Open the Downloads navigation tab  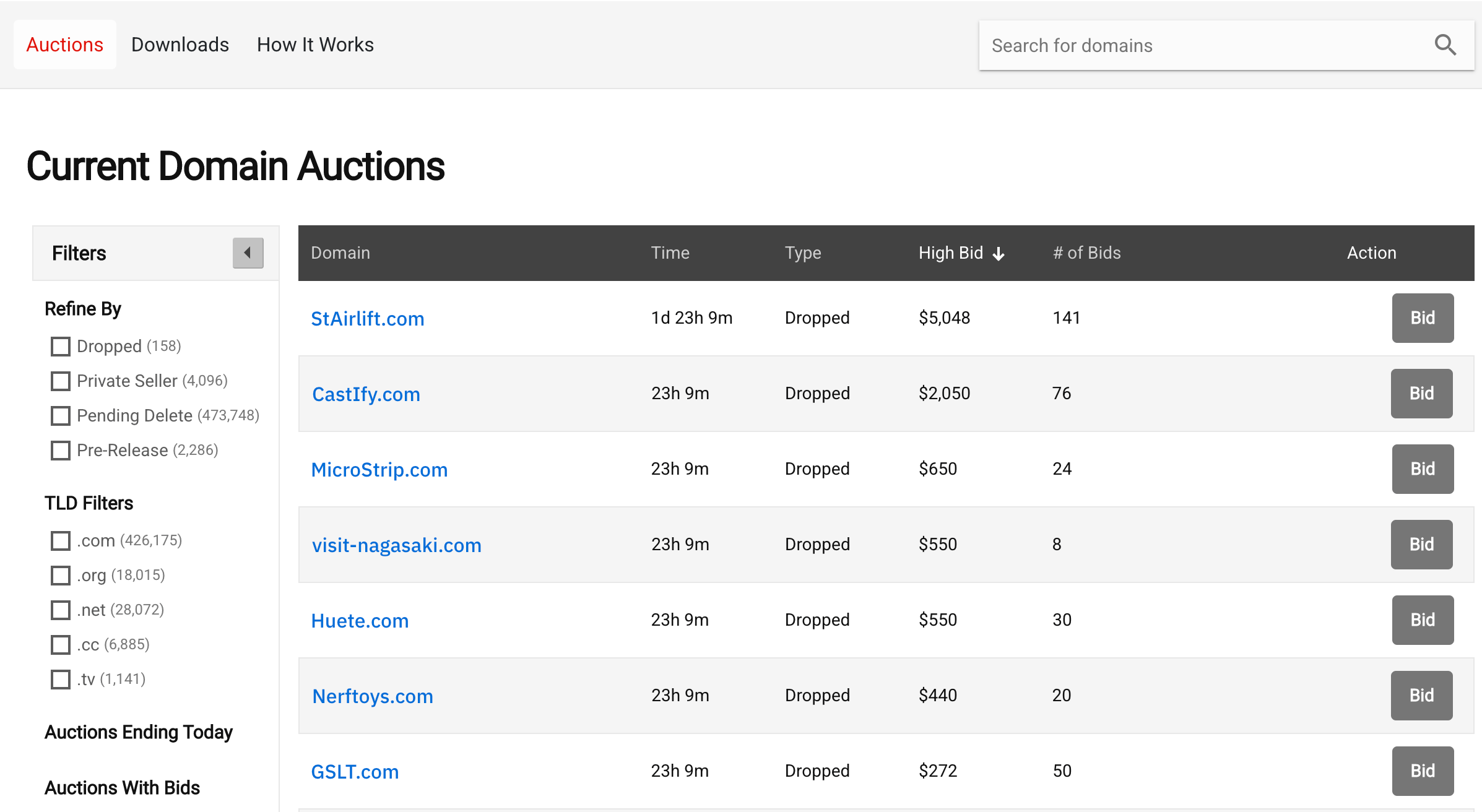point(180,44)
